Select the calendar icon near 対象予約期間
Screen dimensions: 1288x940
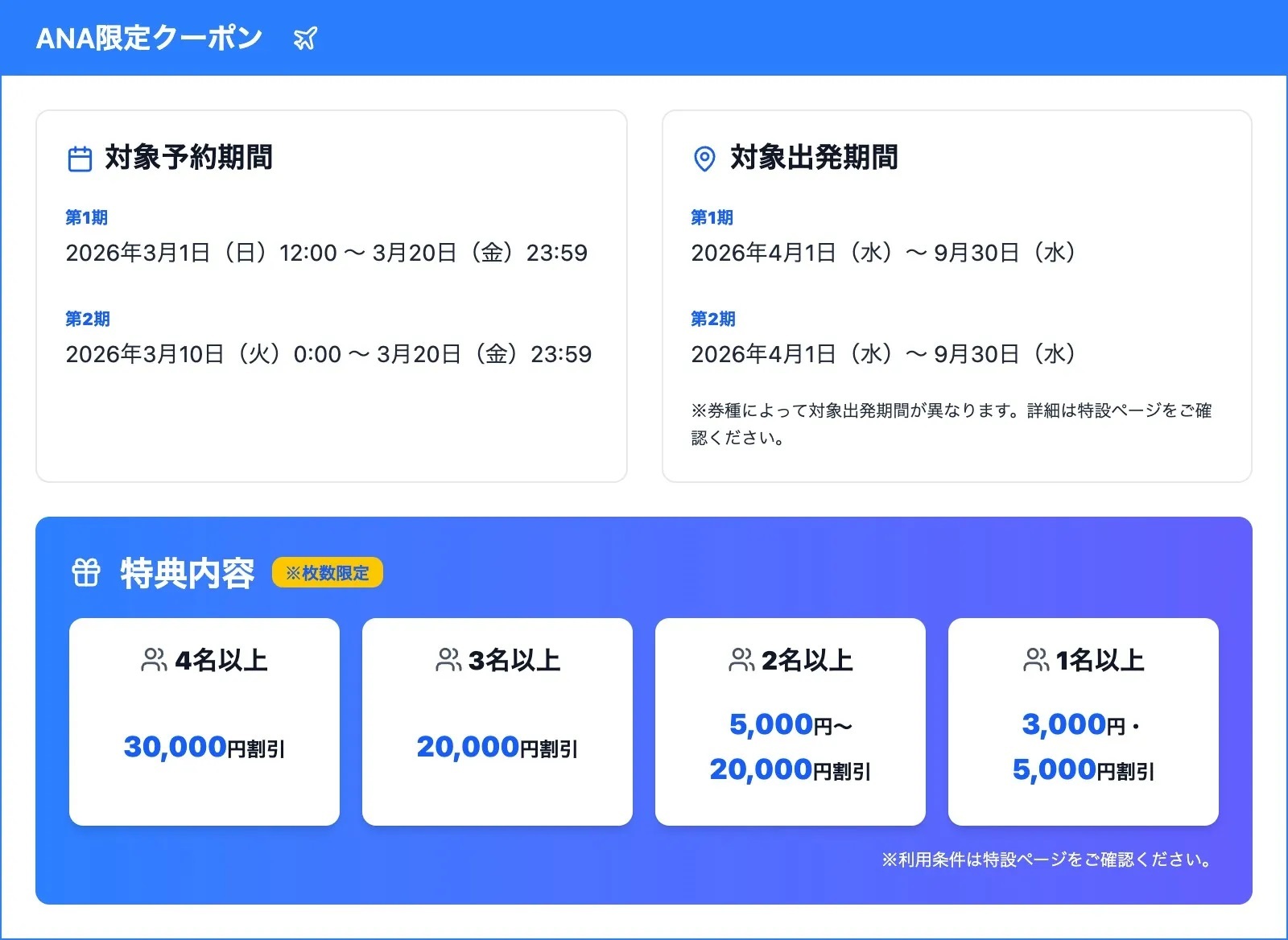pyautogui.click(x=80, y=159)
